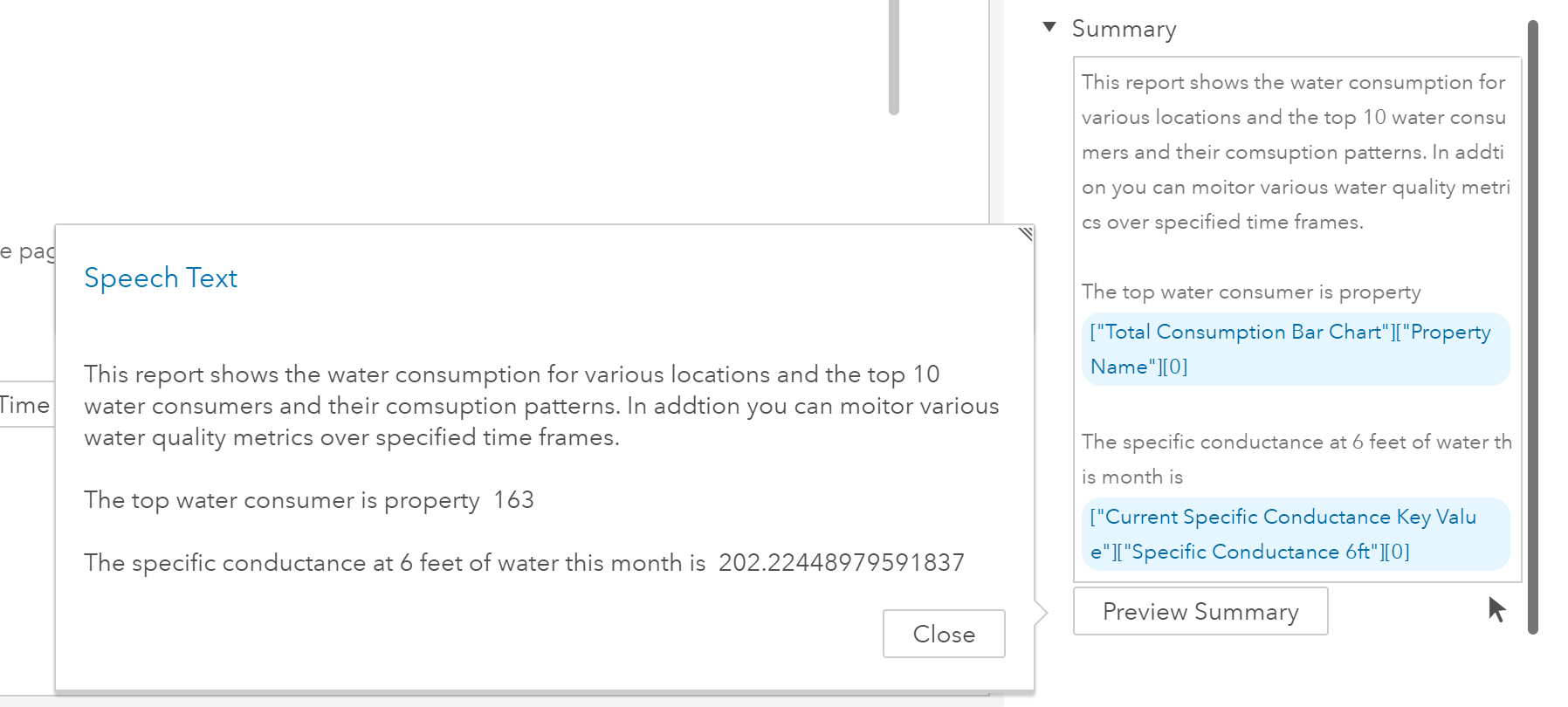Click the Summary disclosure triangle icon
Viewport: 1568px width, 707px height.
pyautogui.click(x=1049, y=27)
